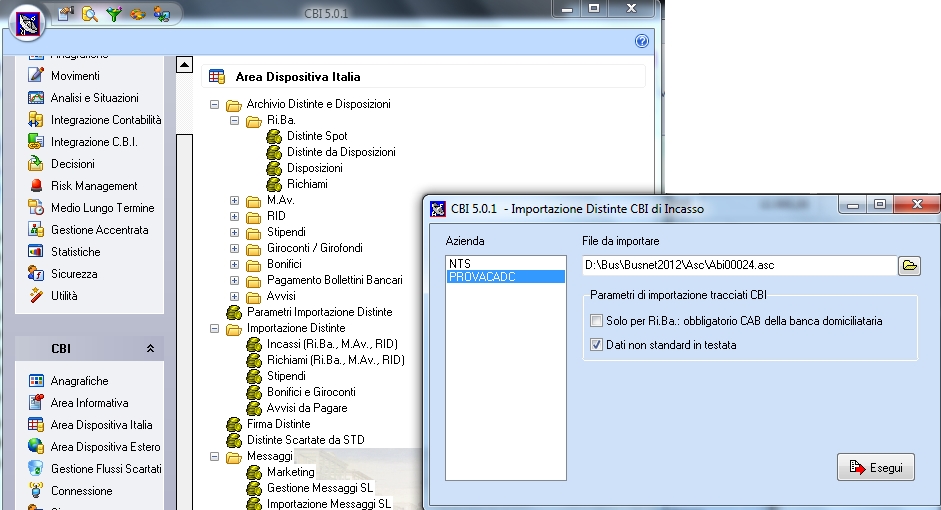Click the Utilità sidebar icon
Screen dimensions: 941x510
point(36,295)
